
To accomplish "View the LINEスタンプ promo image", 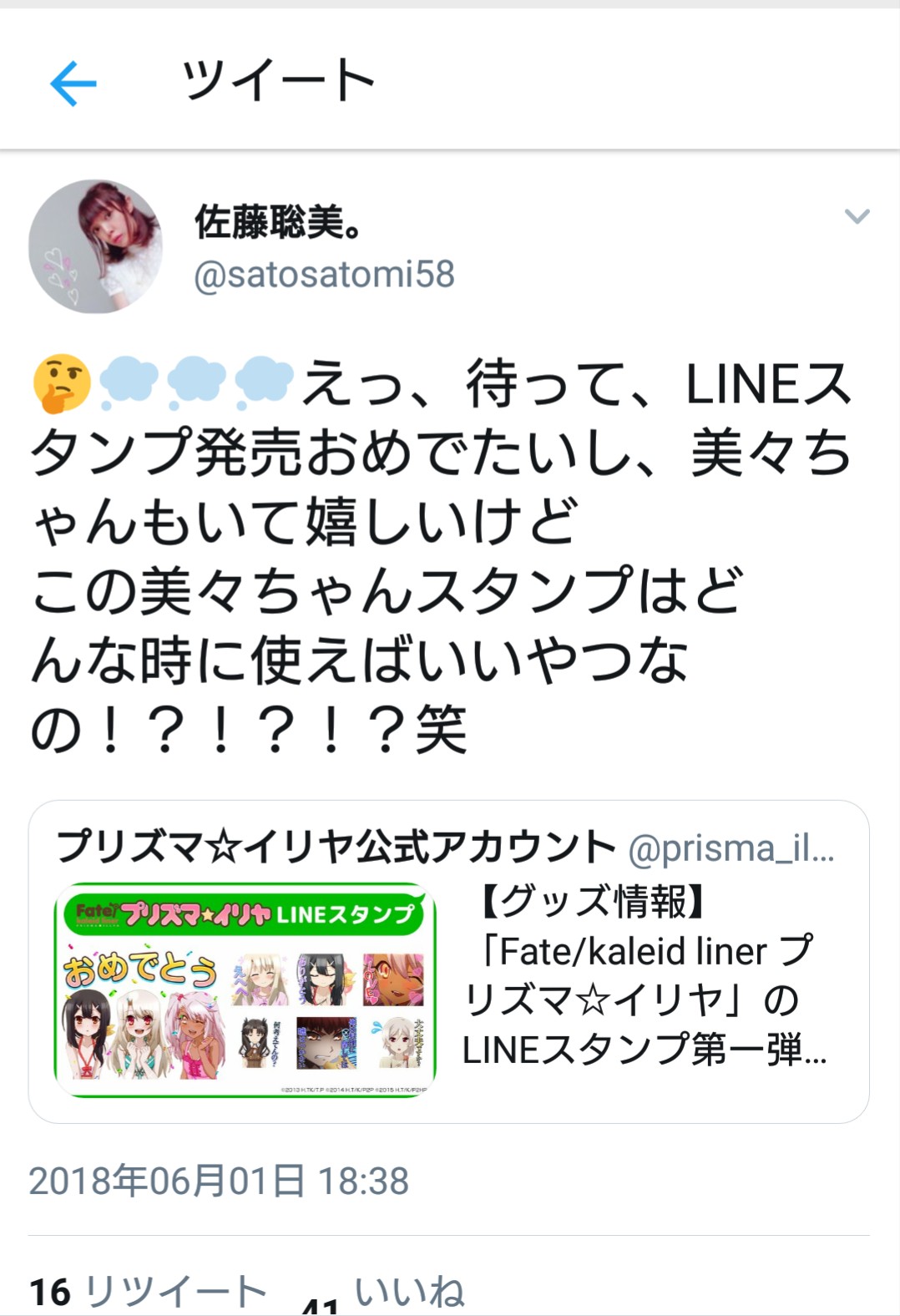I will click(x=245, y=990).
